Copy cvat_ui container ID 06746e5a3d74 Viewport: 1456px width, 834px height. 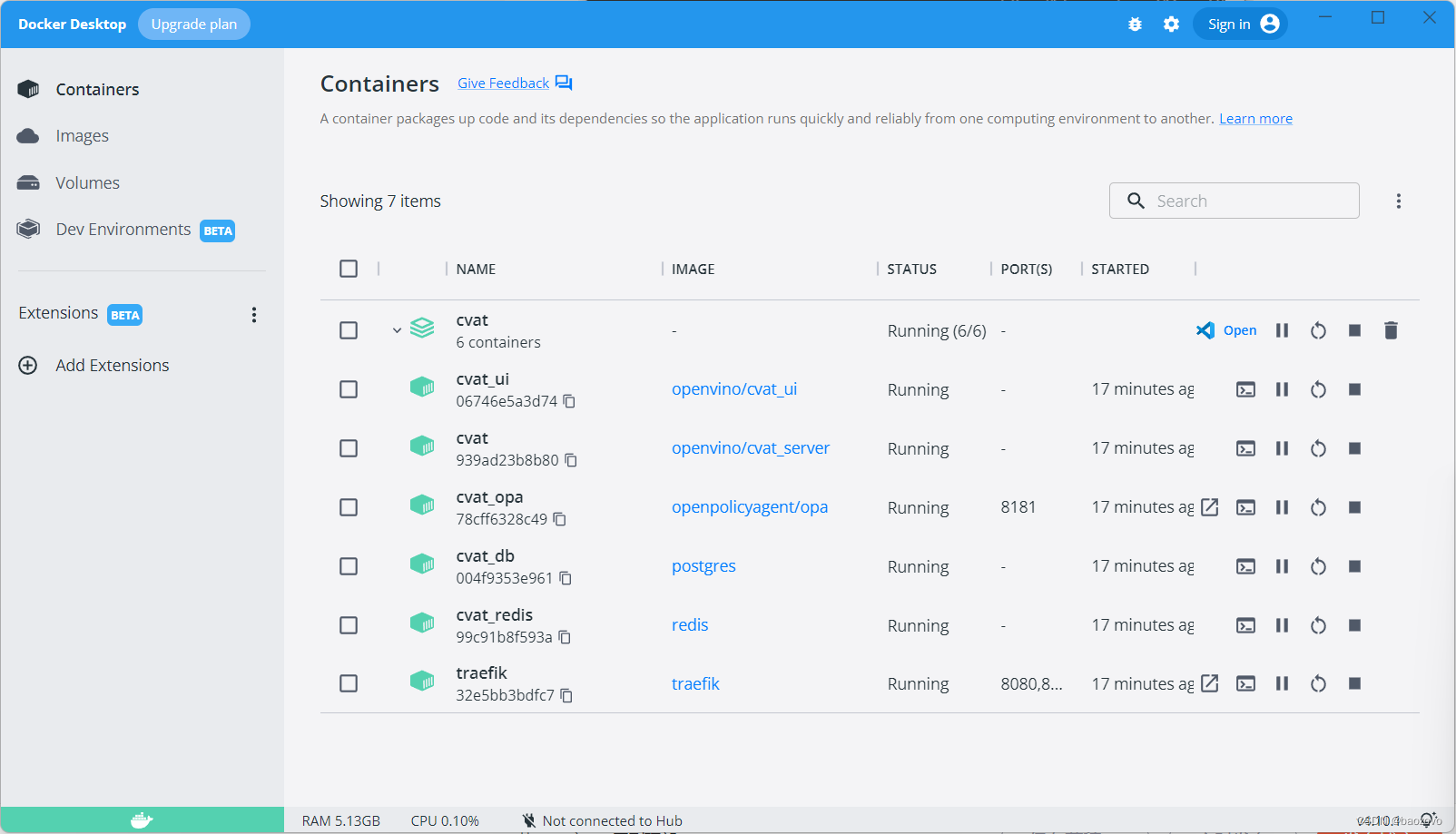pos(569,401)
